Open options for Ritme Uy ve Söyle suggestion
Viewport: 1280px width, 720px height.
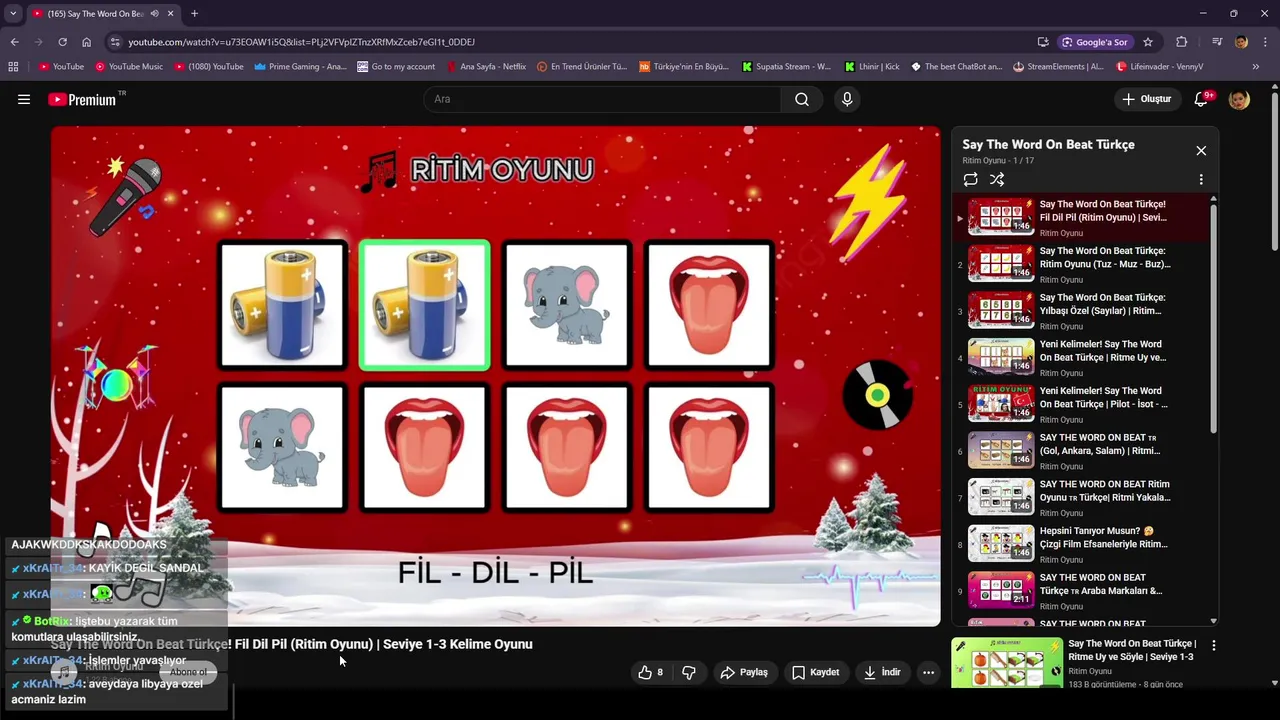point(1213,646)
